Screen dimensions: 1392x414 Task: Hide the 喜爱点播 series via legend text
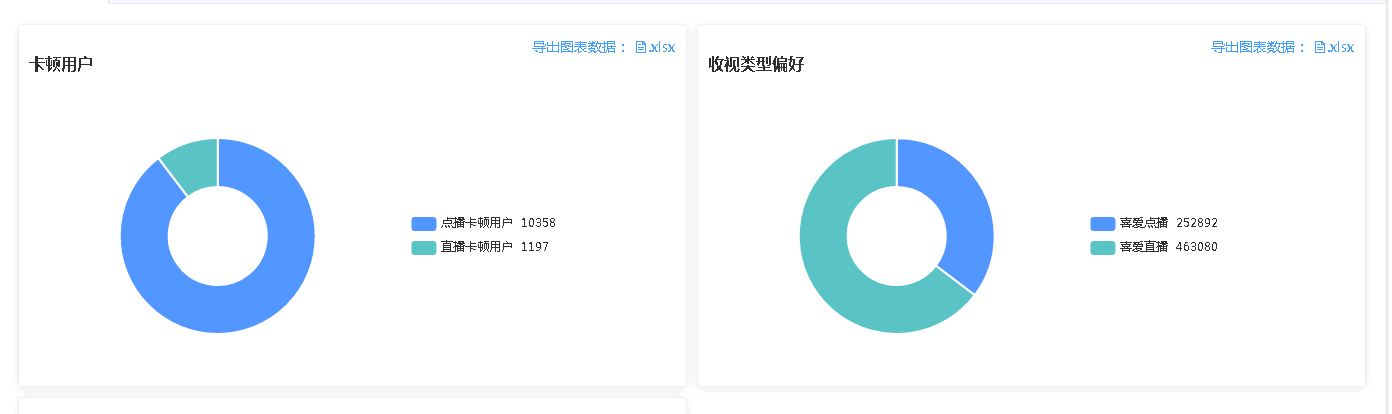(x=1143, y=224)
